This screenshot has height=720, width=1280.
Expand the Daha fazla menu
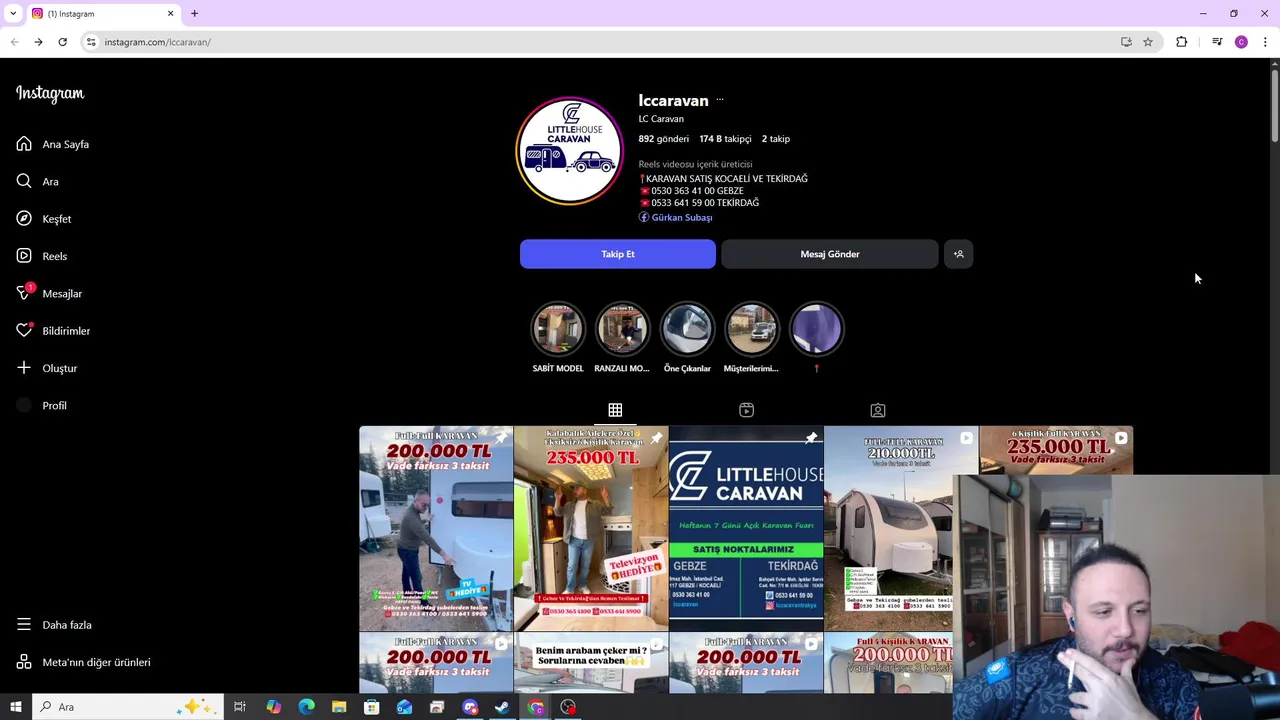tap(54, 625)
